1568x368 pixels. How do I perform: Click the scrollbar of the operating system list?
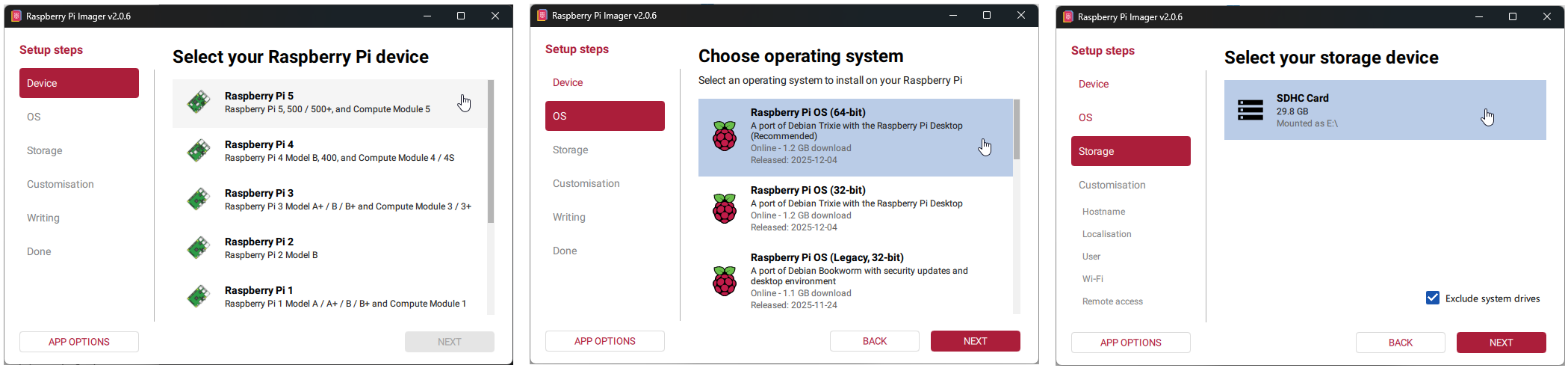pyautogui.click(x=1017, y=130)
